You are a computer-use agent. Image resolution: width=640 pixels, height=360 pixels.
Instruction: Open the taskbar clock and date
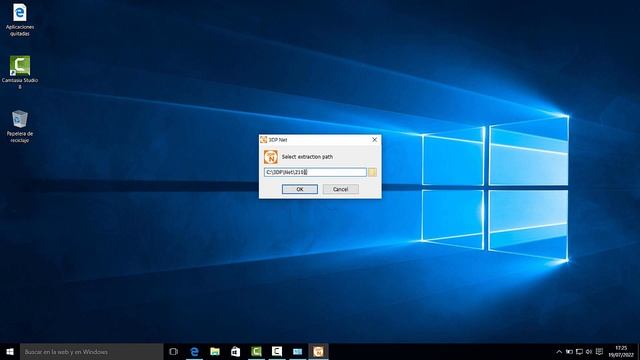(621, 351)
